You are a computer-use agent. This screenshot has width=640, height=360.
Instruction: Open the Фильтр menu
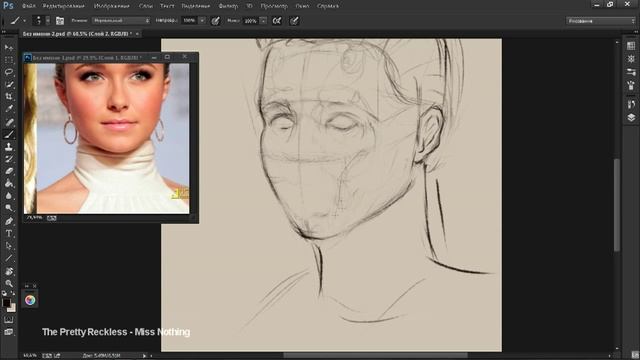pyautogui.click(x=228, y=6)
